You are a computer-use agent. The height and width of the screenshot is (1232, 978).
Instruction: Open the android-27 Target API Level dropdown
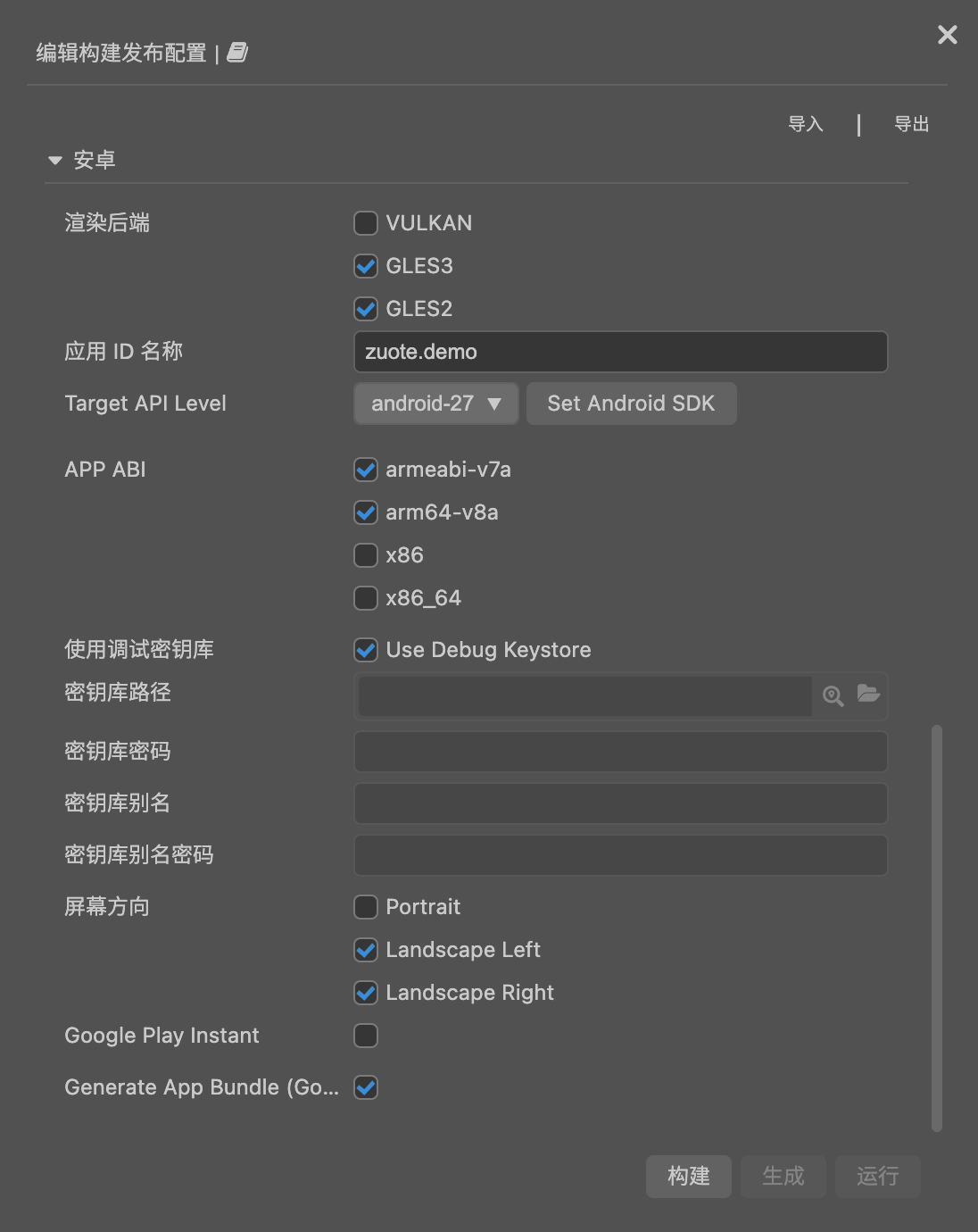tap(435, 404)
